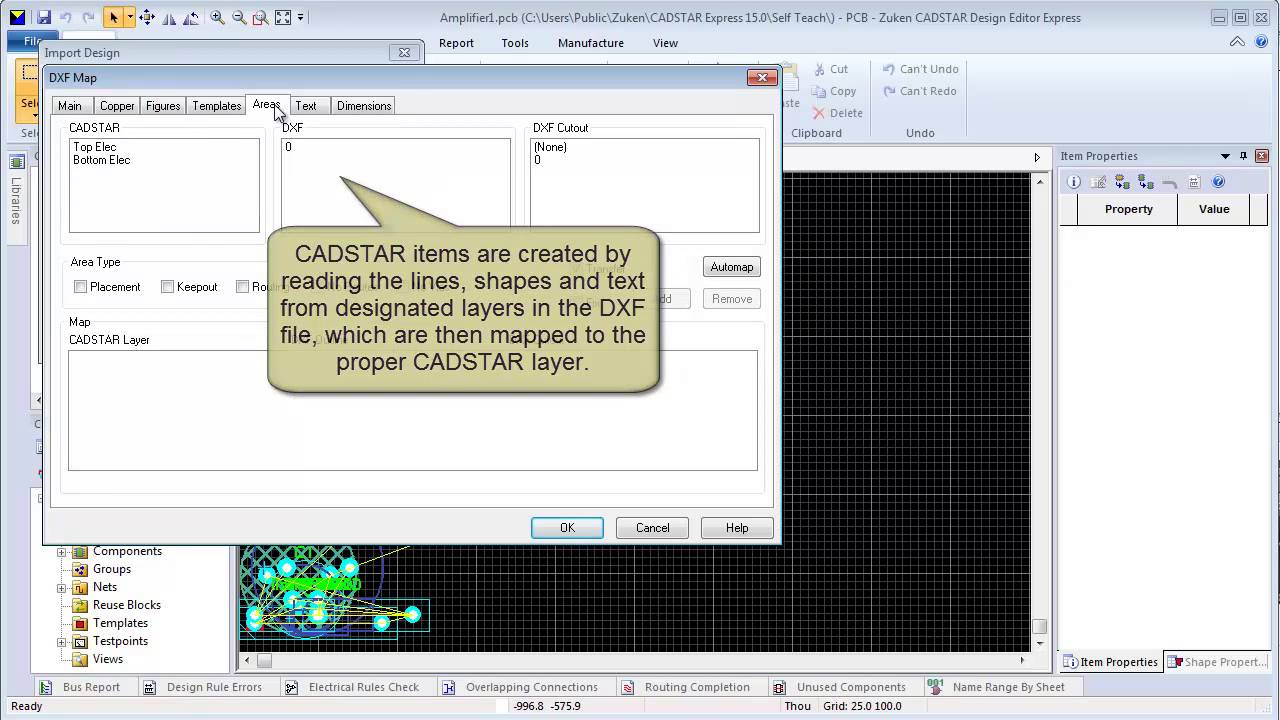Click the Rotate mirror tool icon
Screen dimensions: 1280x720
[192, 17]
